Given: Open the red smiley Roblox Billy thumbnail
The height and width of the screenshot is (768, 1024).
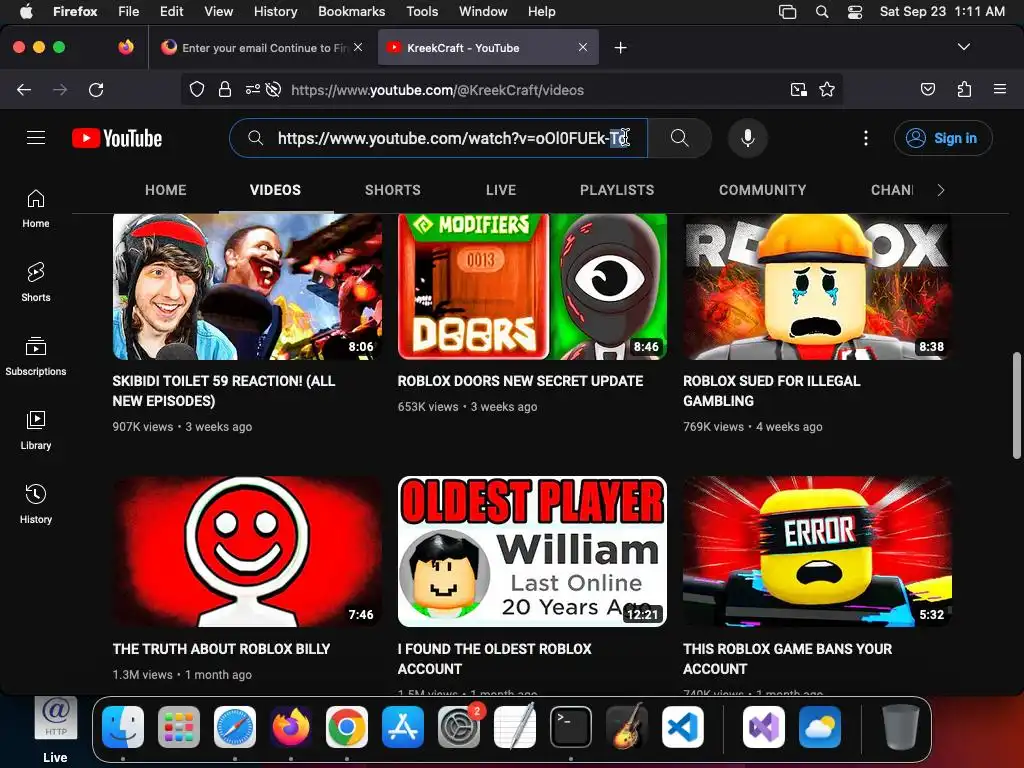Looking at the screenshot, I should click(247, 552).
